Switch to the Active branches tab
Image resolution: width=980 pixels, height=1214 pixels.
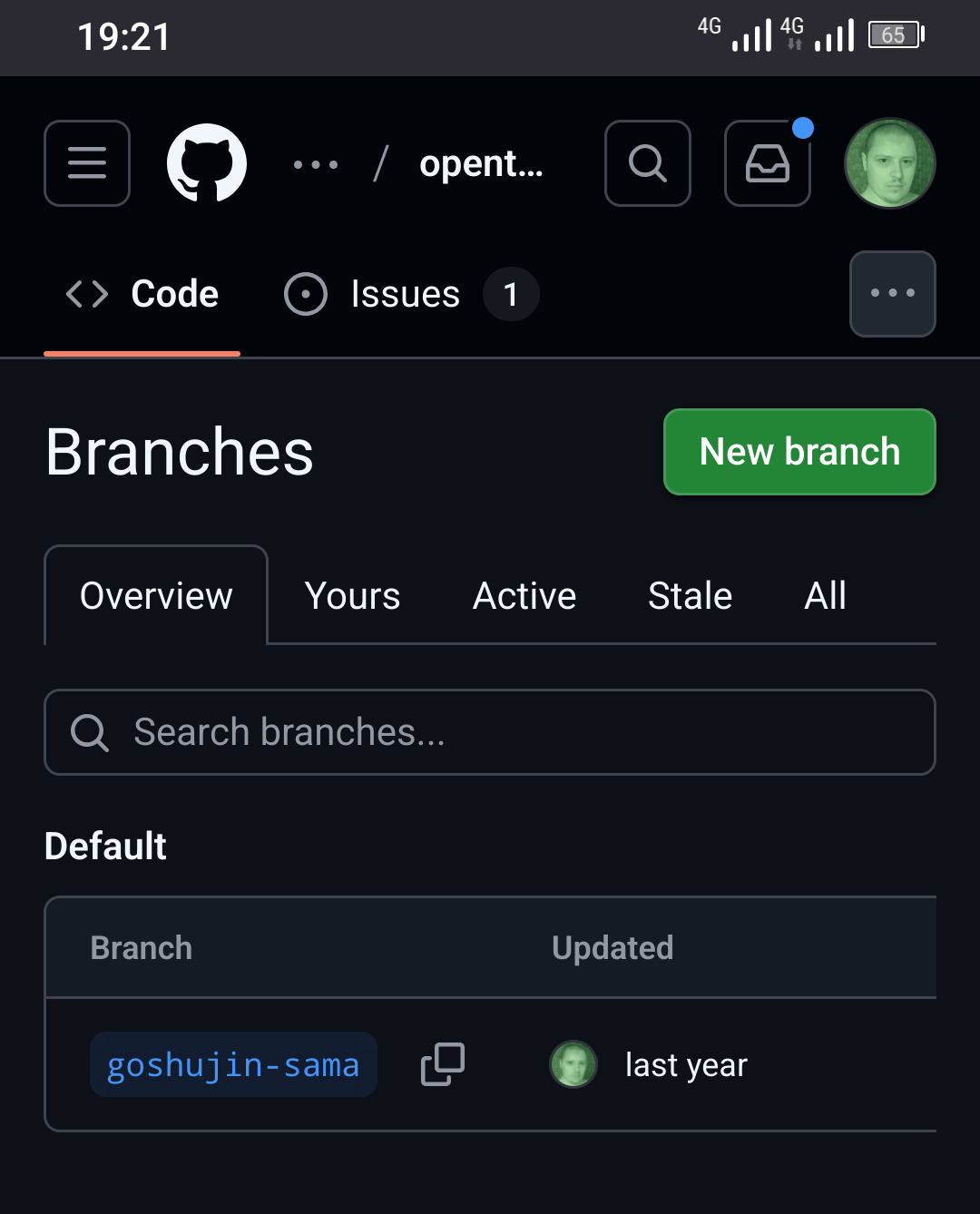click(524, 596)
